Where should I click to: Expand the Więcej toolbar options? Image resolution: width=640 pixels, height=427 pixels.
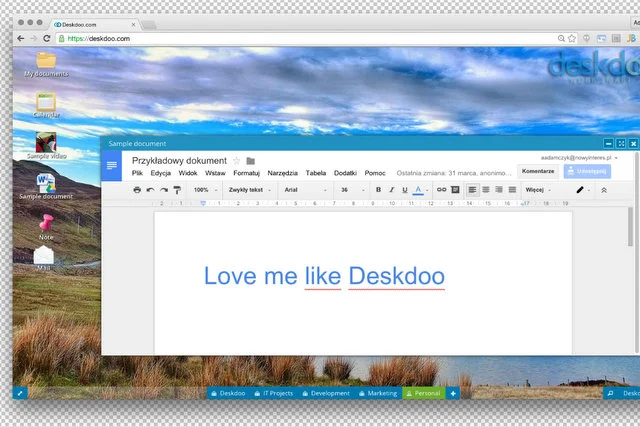pos(538,190)
